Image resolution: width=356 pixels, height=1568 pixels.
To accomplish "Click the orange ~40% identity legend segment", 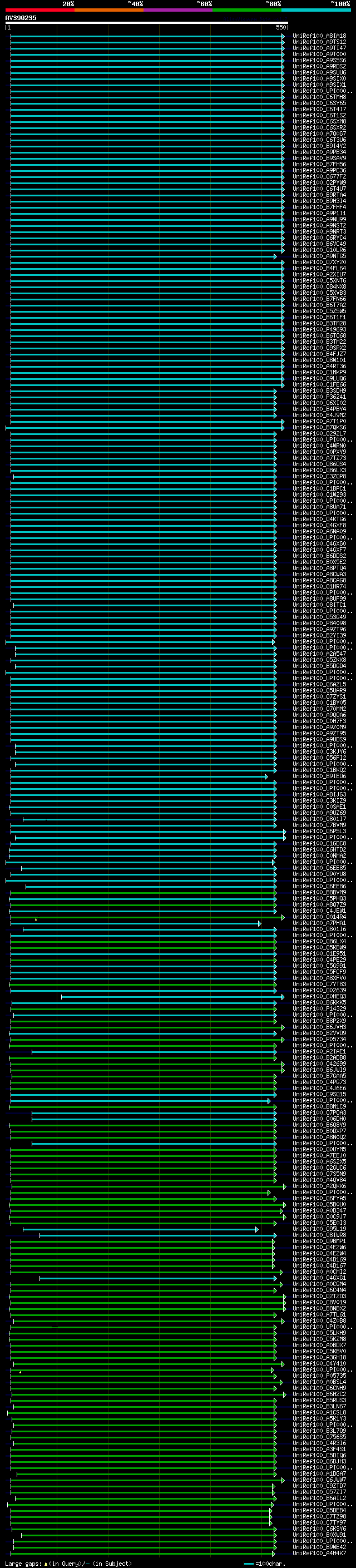I will [109, 10].
